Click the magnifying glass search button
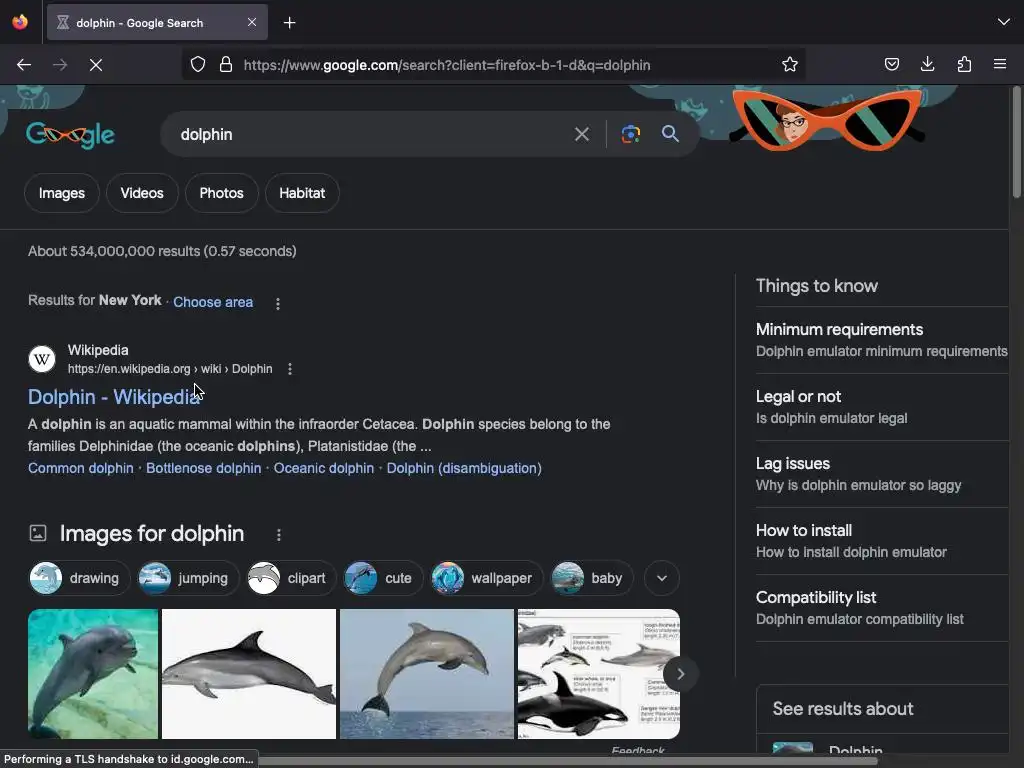The image size is (1024, 768). pos(670,134)
